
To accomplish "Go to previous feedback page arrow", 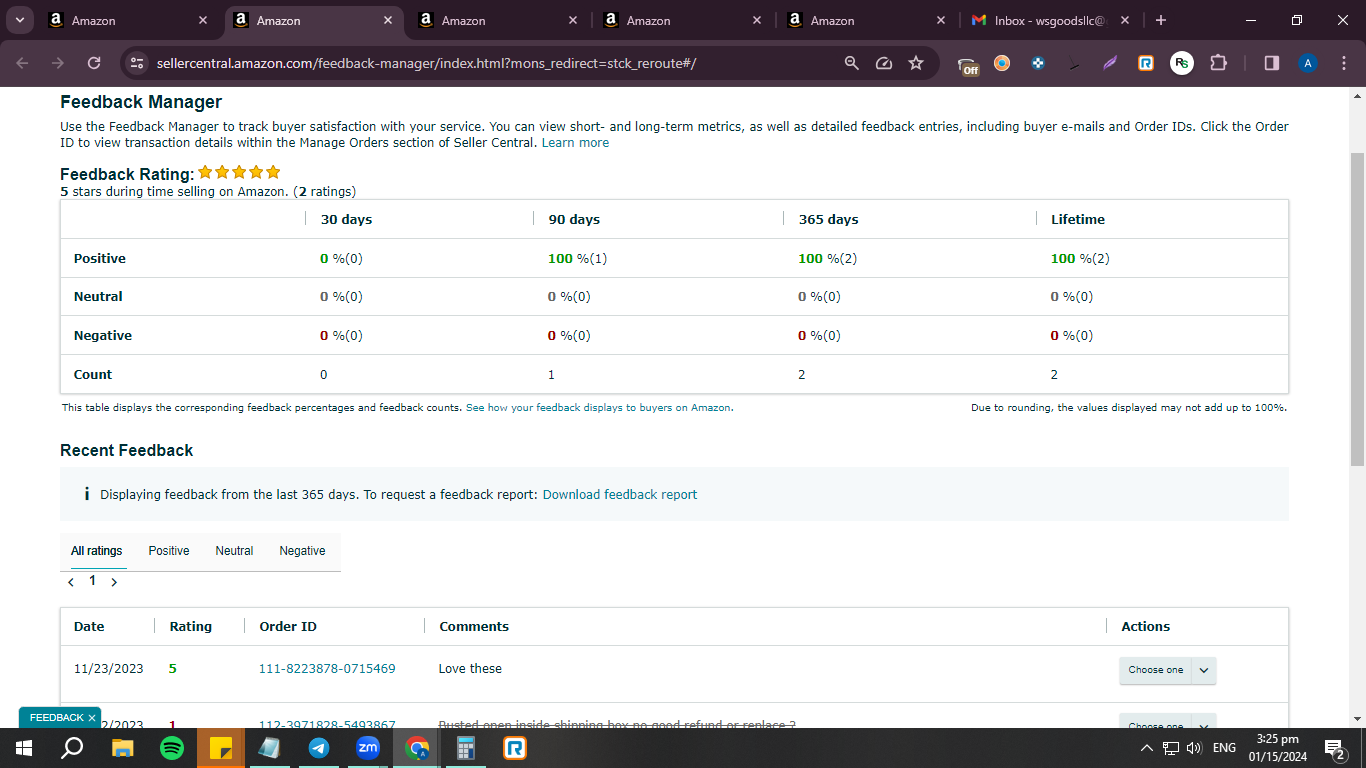I will pyautogui.click(x=71, y=582).
